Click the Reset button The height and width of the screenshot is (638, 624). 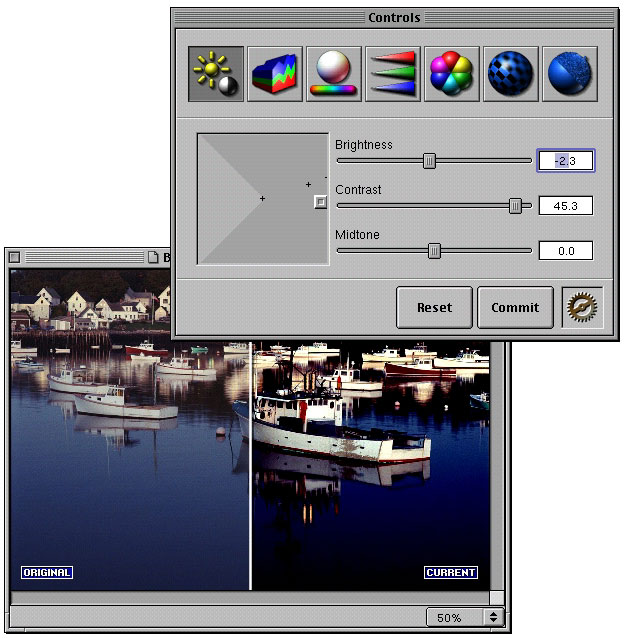(434, 308)
